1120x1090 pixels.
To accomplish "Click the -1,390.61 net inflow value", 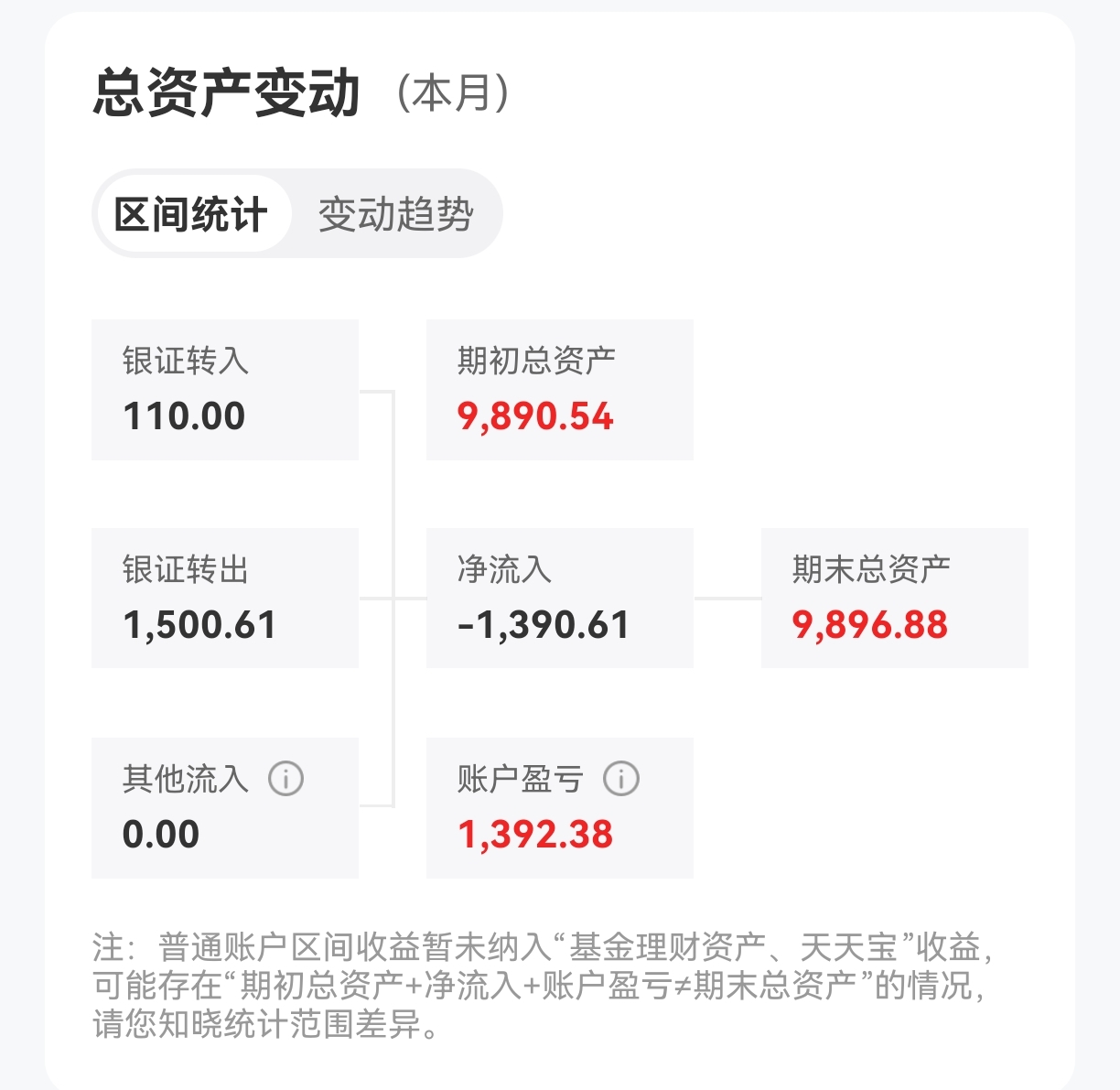I will tap(544, 625).
